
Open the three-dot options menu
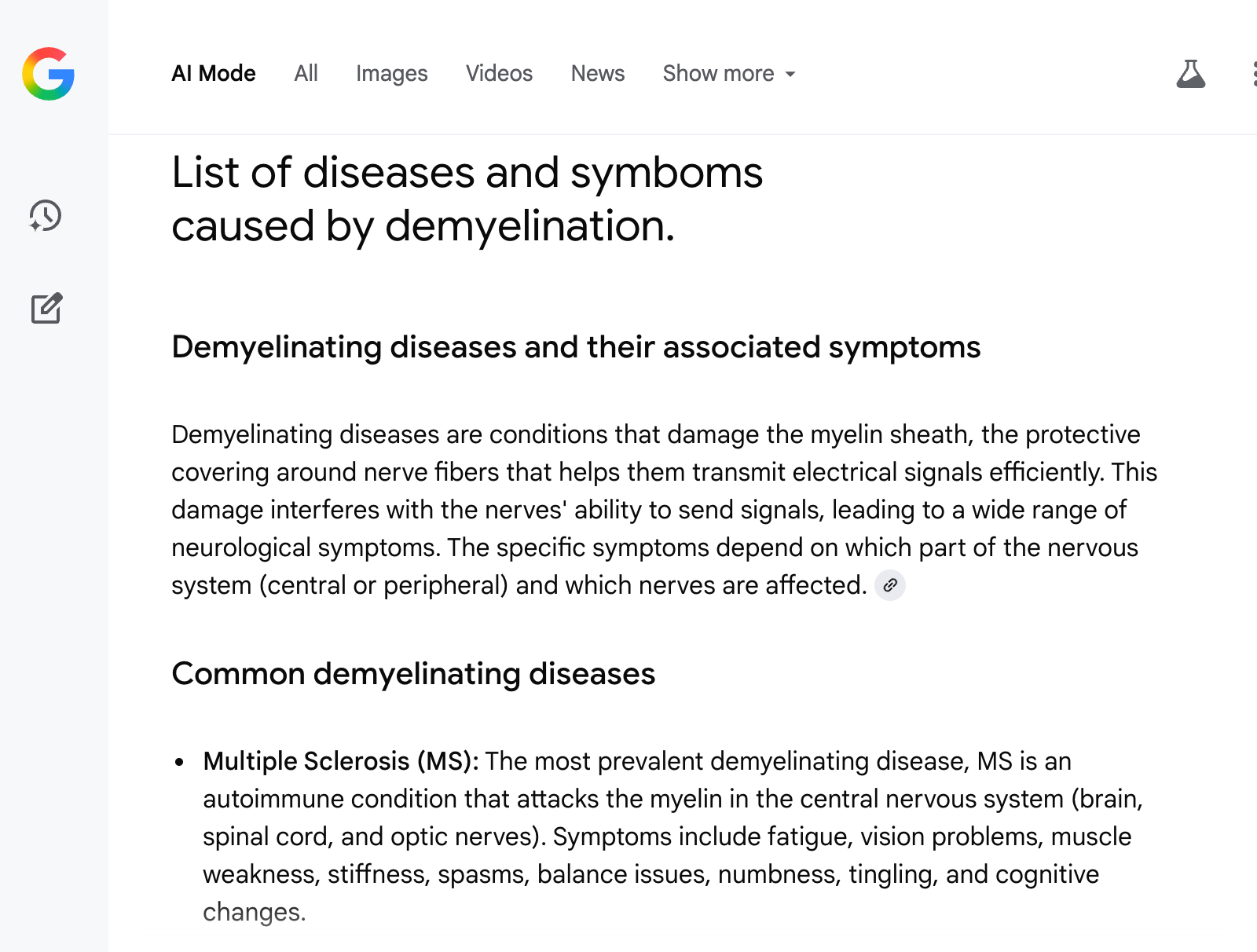1254,74
